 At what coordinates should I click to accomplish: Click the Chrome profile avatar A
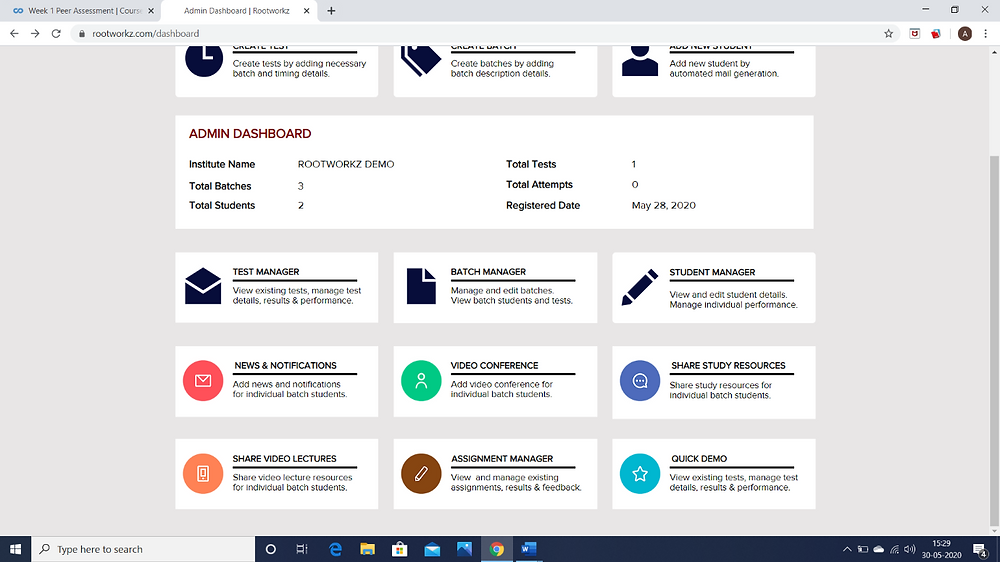(x=965, y=34)
